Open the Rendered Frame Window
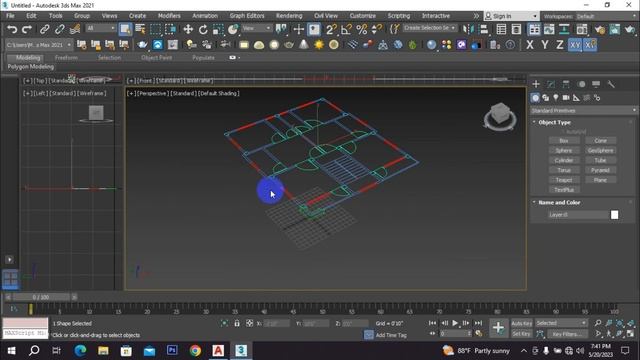The image size is (640, 360). (615, 29)
